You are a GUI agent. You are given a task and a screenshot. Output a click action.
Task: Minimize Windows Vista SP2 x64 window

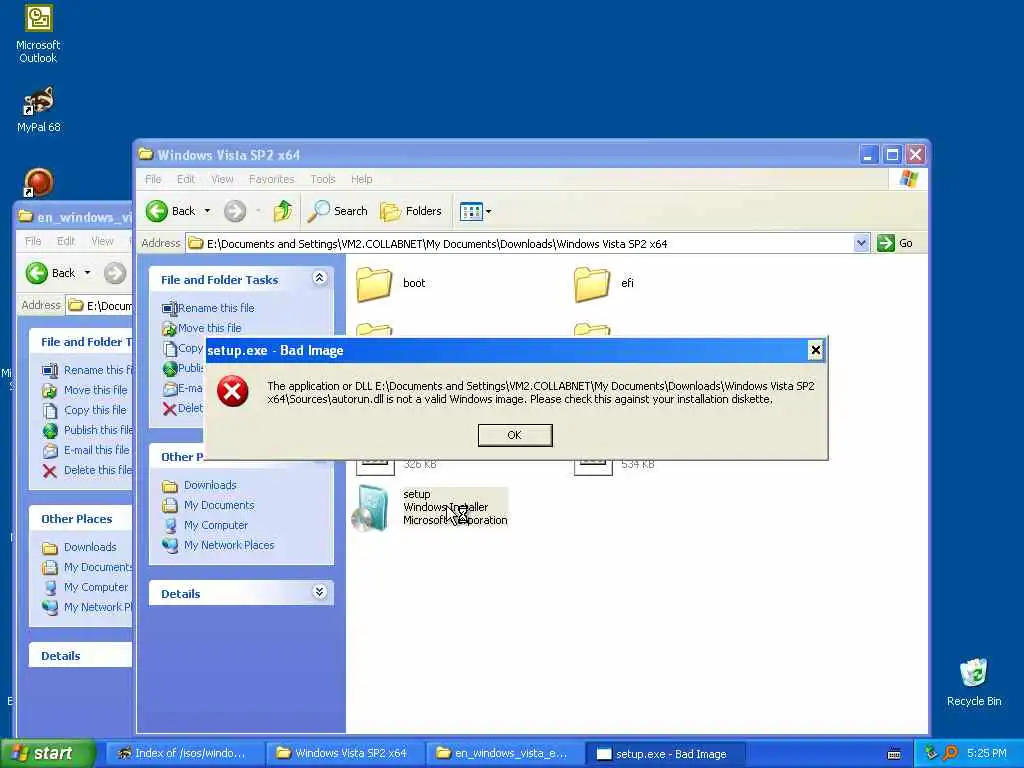pyautogui.click(x=868, y=155)
